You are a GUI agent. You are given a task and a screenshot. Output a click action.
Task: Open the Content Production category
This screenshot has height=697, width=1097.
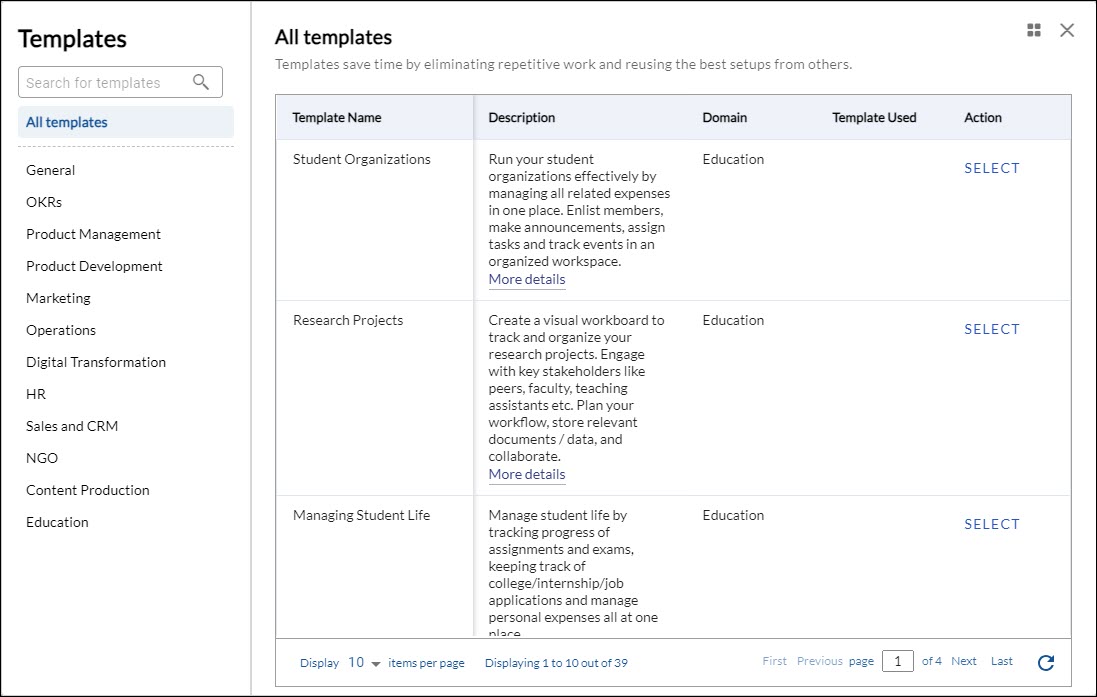pos(87,489)
